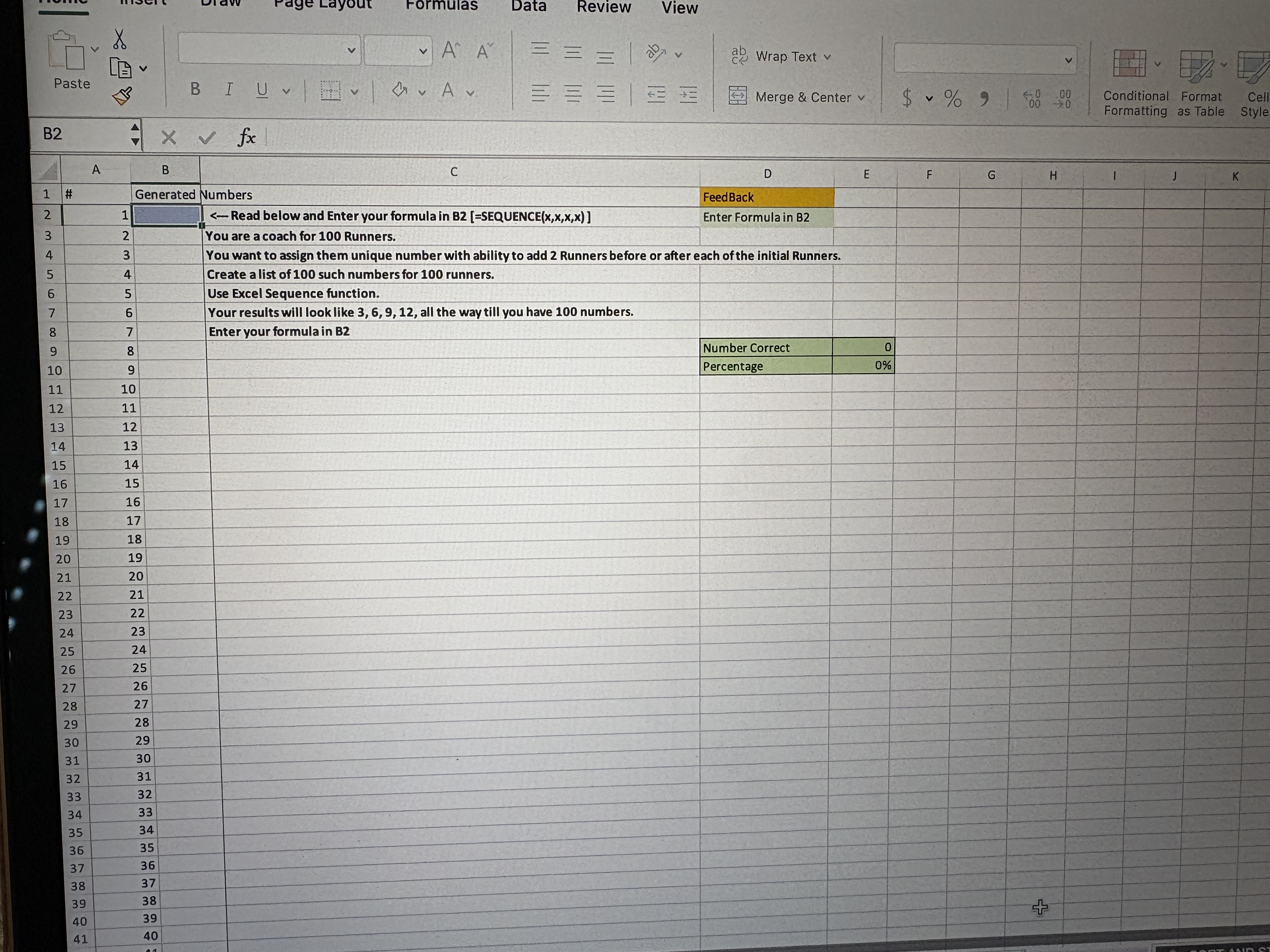
Task: Open the Fill Color dropdown arrow
Action: [x=422, y=92]
